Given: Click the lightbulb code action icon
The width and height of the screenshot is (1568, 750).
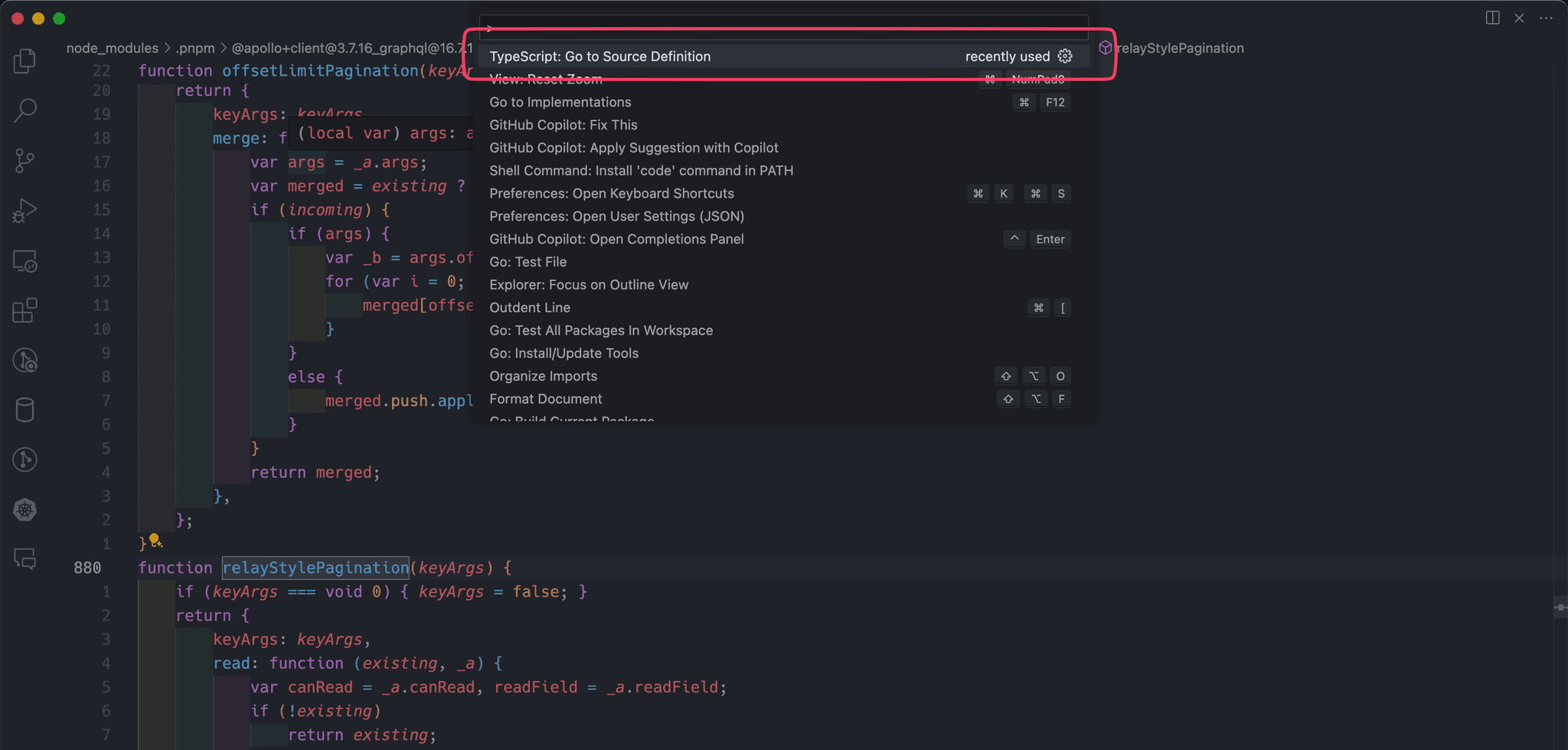Looking at the screenshot, I should [155, 541].
